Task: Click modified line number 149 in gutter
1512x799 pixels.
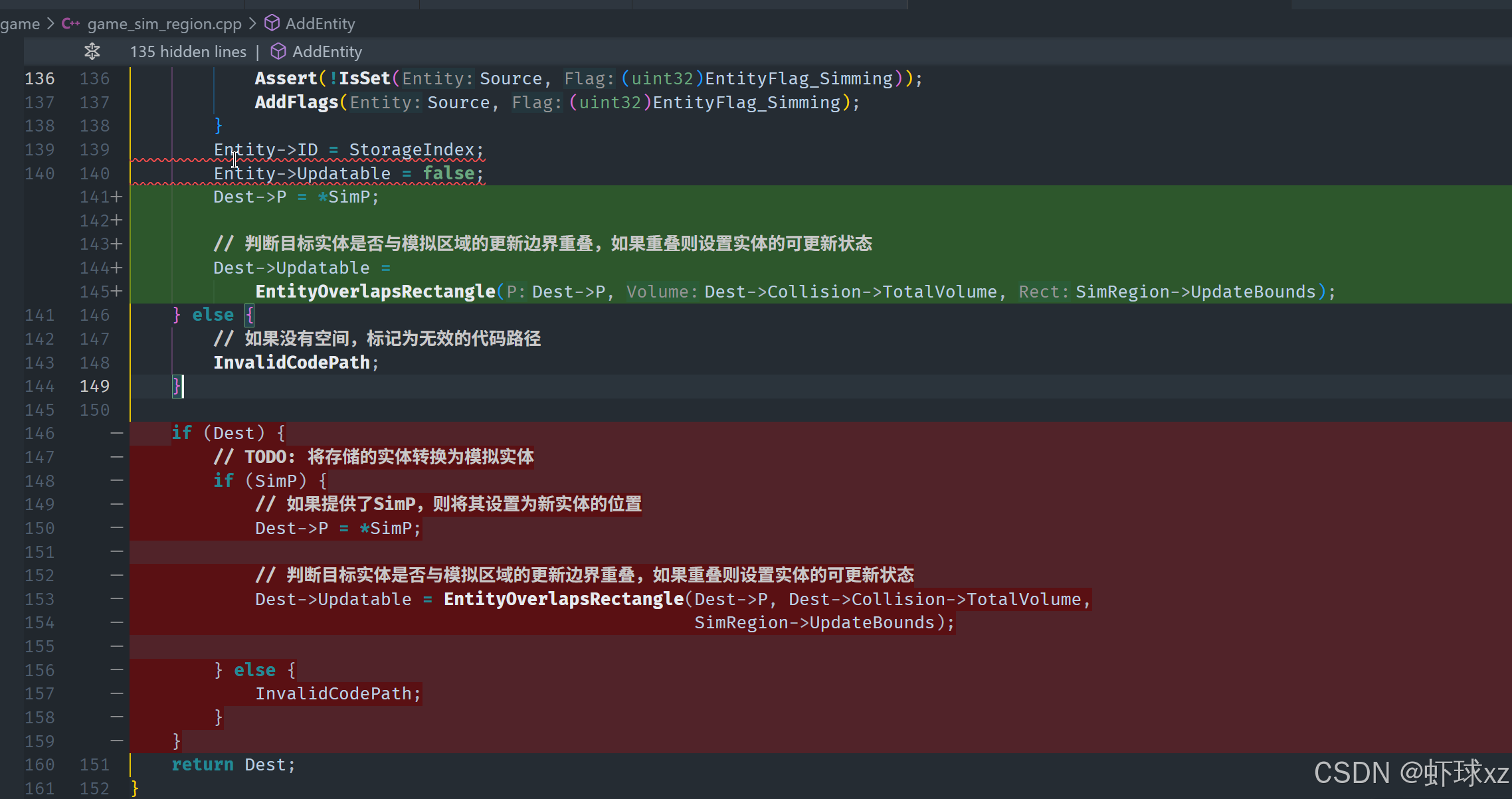Action: 94,386
